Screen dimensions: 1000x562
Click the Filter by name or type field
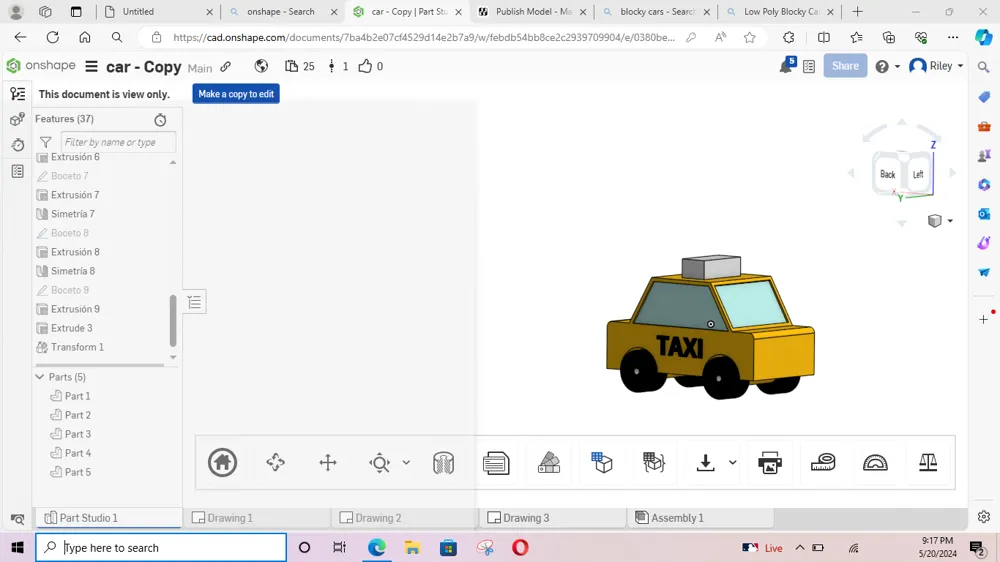[x=118, y=143]
